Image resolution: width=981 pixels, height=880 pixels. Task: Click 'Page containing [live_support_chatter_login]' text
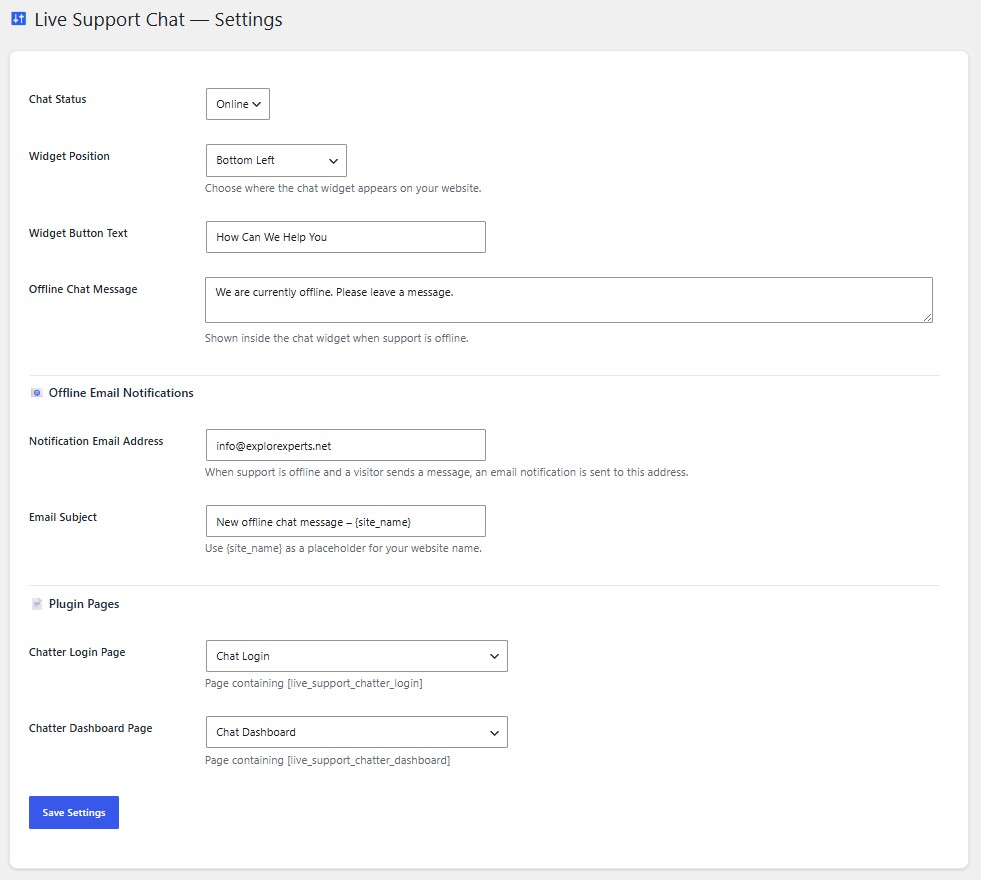pos(313,684)
